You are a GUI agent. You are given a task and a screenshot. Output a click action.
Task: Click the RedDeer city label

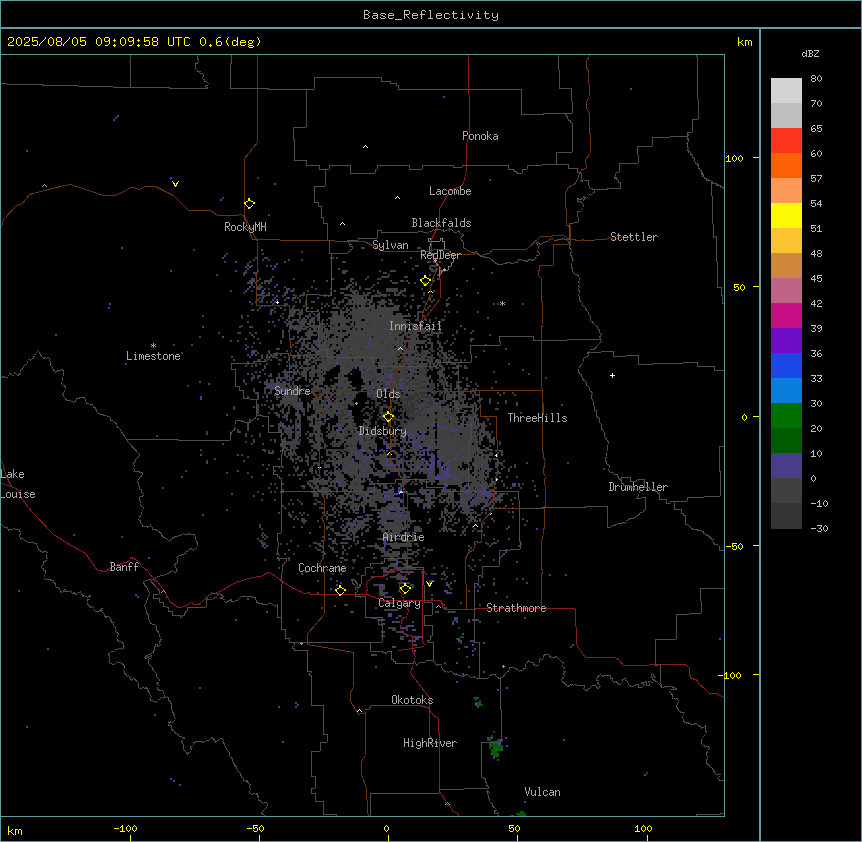pyautogui.click(x=440, y=256)
